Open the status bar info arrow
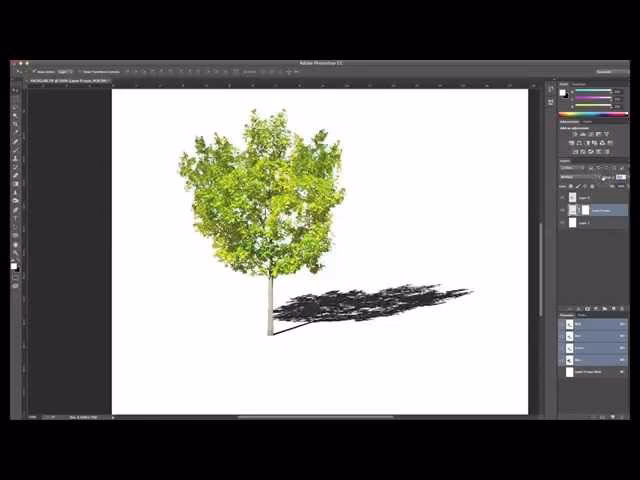This screenshot has width=640, height=480. click(x=113, y=417)
